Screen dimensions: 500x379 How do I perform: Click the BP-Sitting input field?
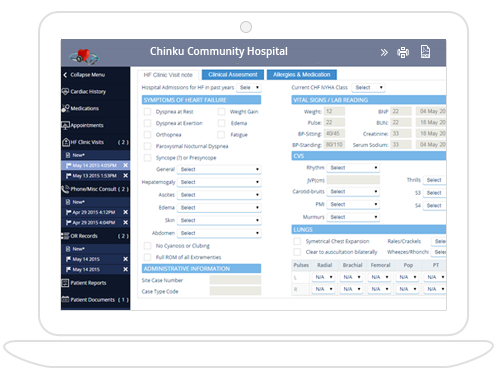334,133
